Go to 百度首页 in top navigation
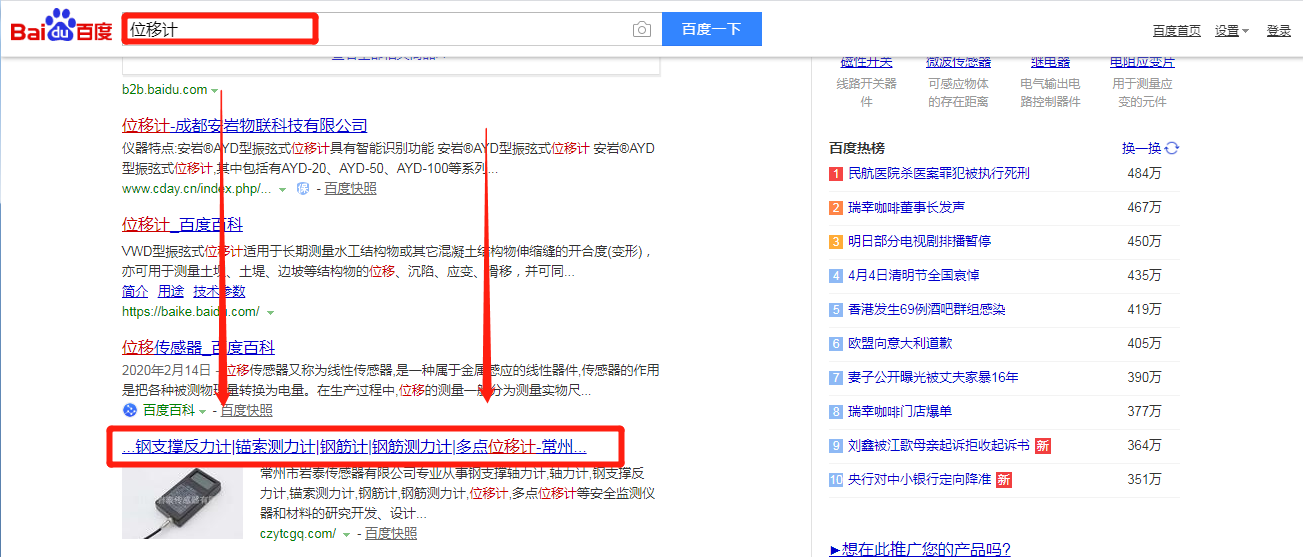 pyautogui.click(x=1176, y=31)
